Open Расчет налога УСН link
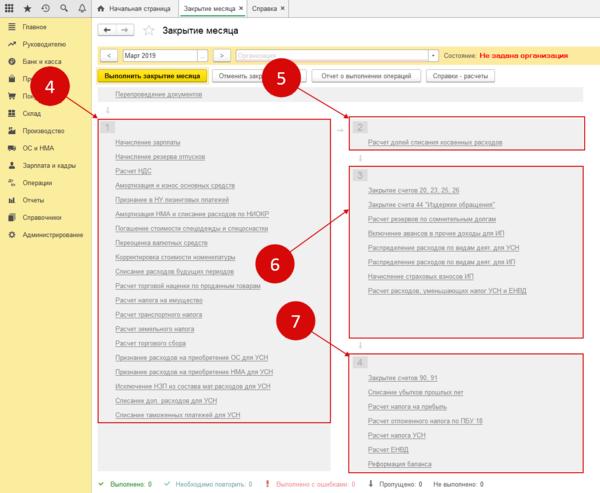 click(396, 435)
